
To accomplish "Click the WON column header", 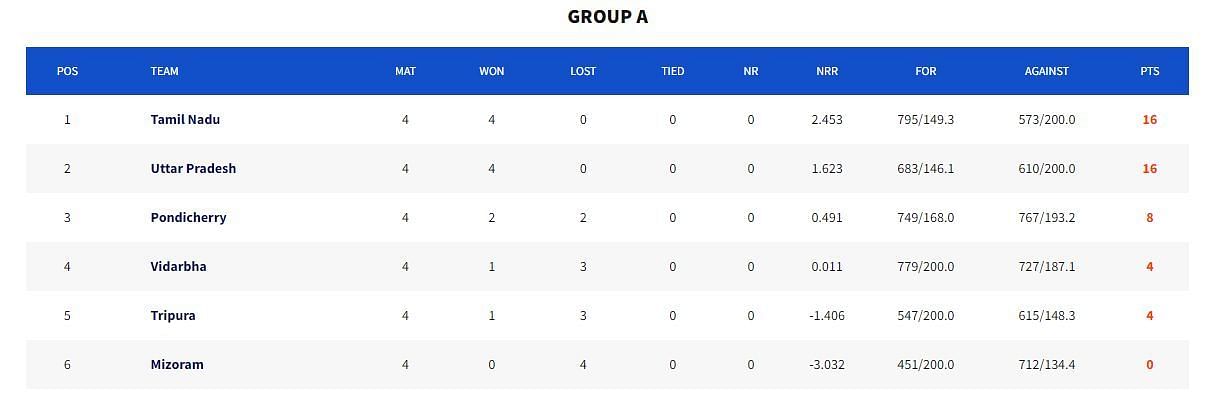I will [x=491, y=71].
